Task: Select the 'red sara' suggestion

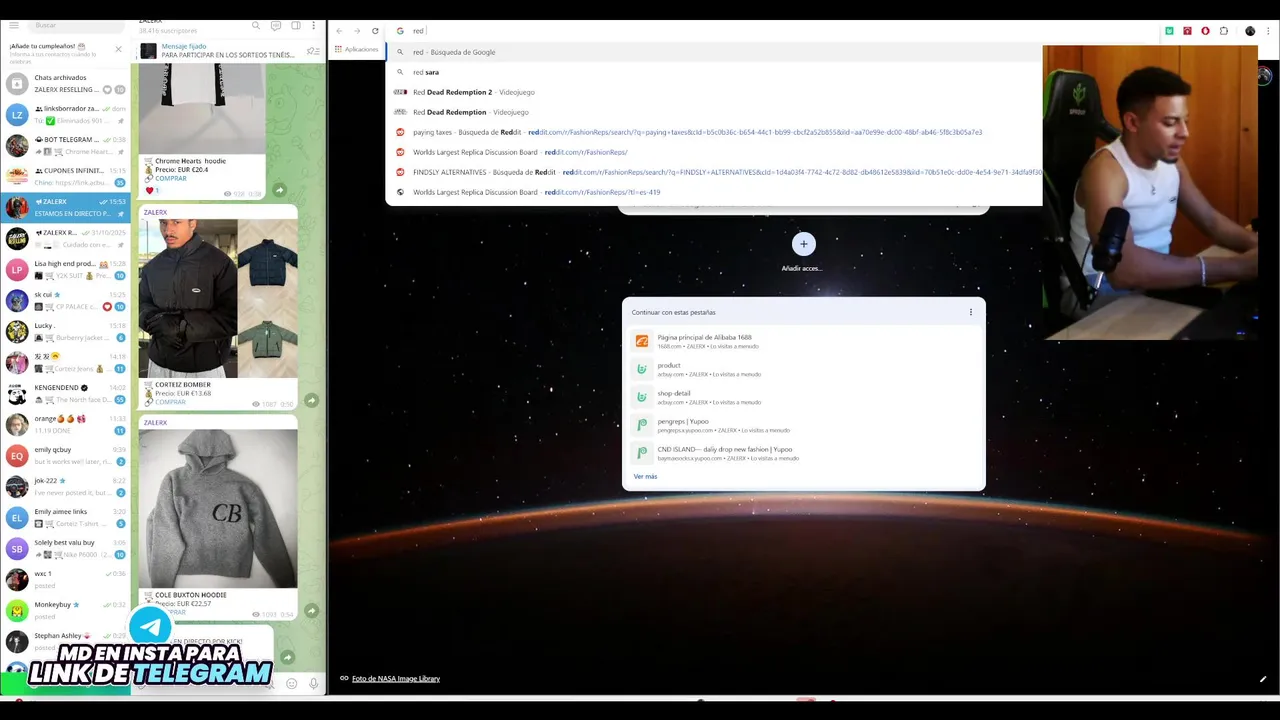Action: pyautogui.click(x=714, y=72)
